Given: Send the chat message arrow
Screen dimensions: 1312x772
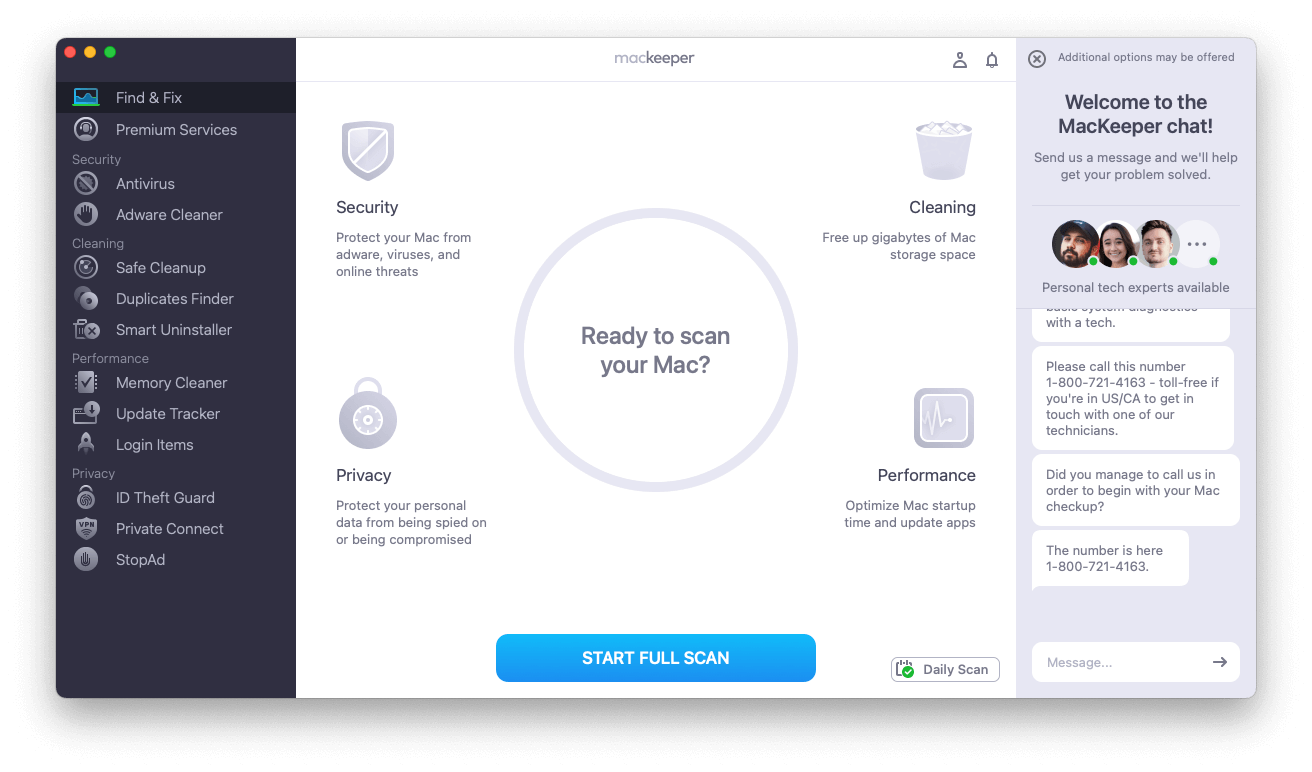Looking at the screenshot, I should point(1220,662).
